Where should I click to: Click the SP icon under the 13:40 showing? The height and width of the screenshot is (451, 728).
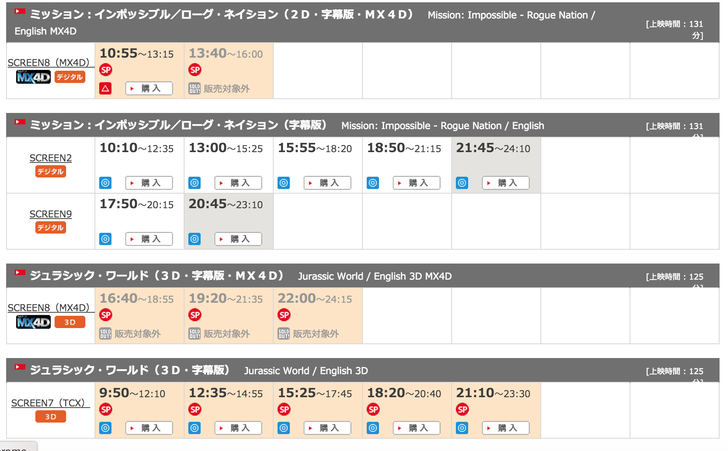(x=195, y=70)
